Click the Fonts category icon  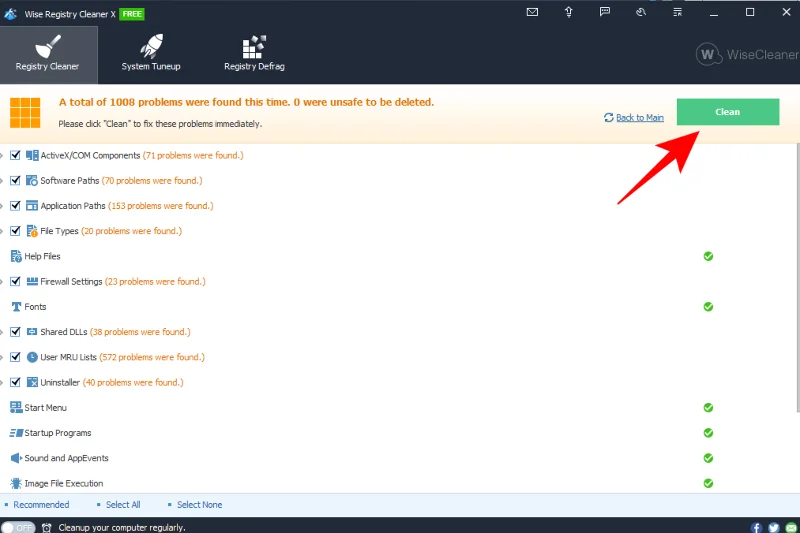tap(16, 307)
